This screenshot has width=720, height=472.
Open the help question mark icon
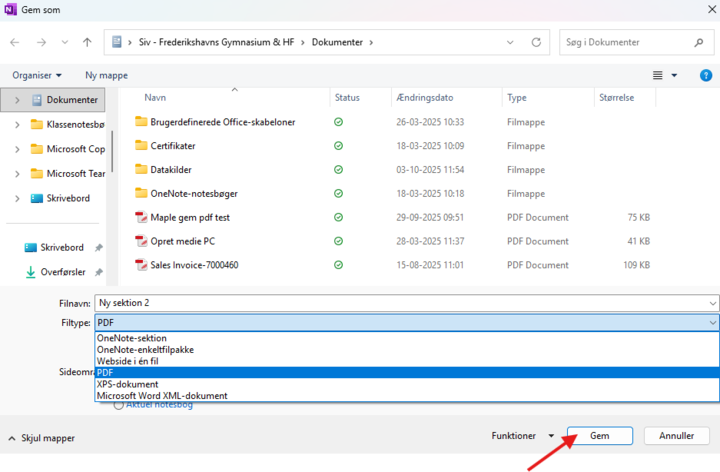click(705, 75)
